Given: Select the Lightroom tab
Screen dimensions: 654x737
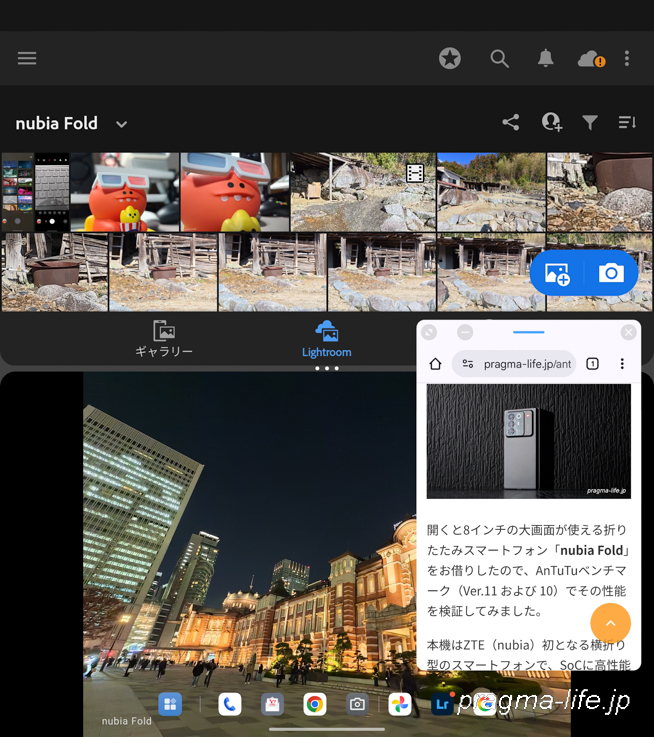Looking at the screenshot, I should (326, 339).
